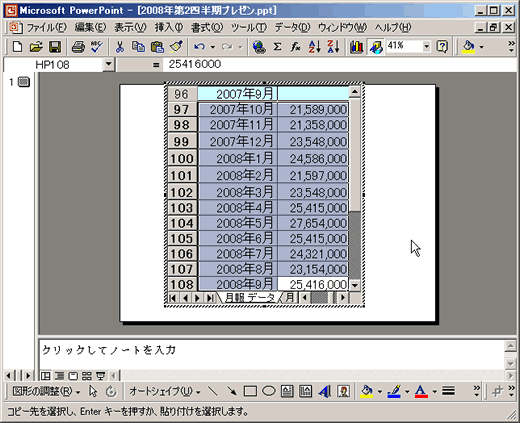Click the Save floppy disk icon
Image resolution: width=520 pixels, height=423 pixels.
tap(55, 47)
